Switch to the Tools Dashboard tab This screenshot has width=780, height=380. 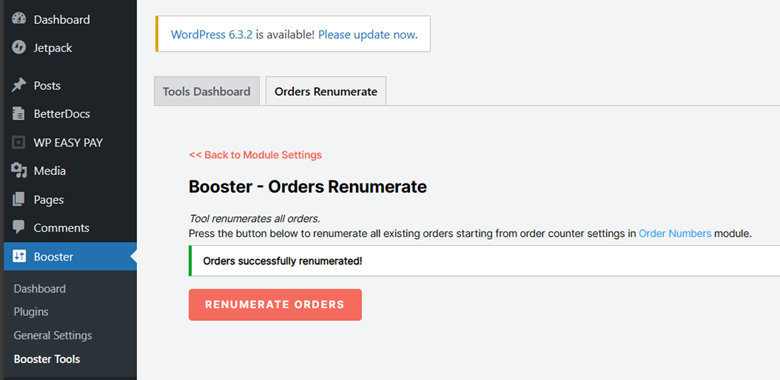point(207,91)
